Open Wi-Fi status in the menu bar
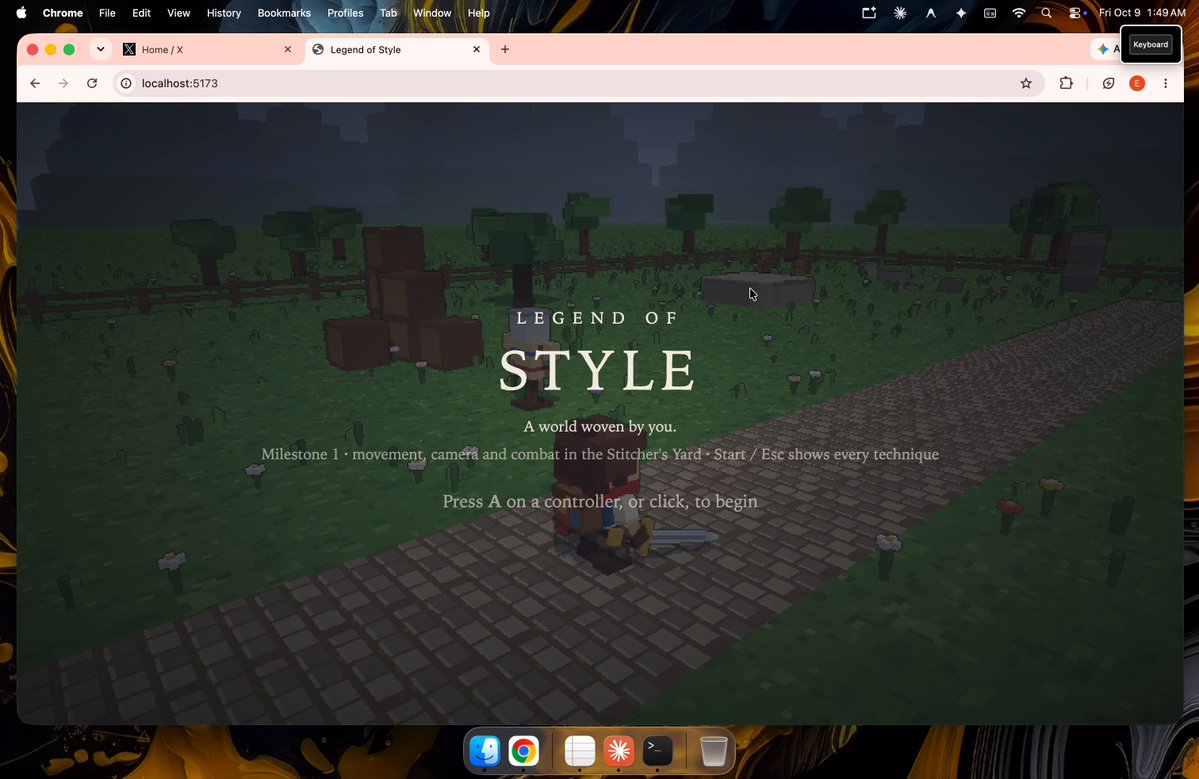Viewport: 1199px width, 779px height. [1019, 13]
